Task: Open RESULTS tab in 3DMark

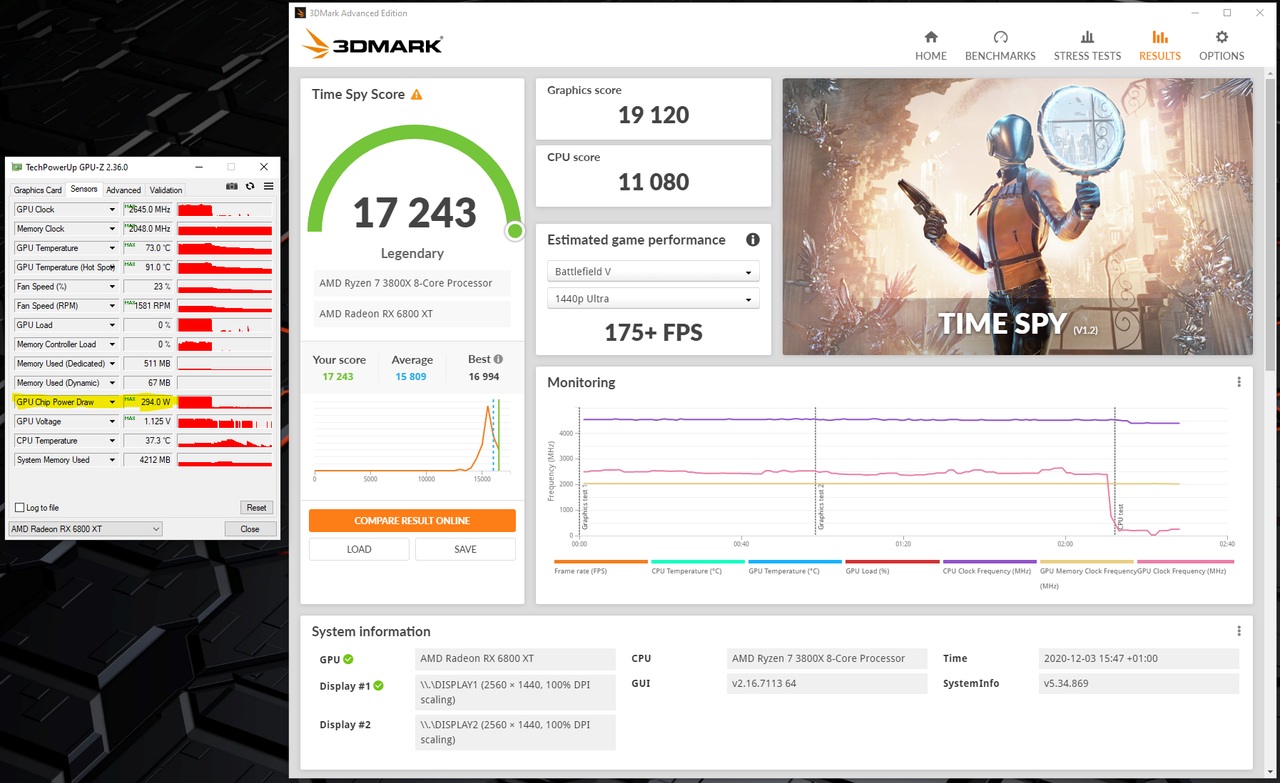Action: pyautogui.click(x=1160, y=45)
